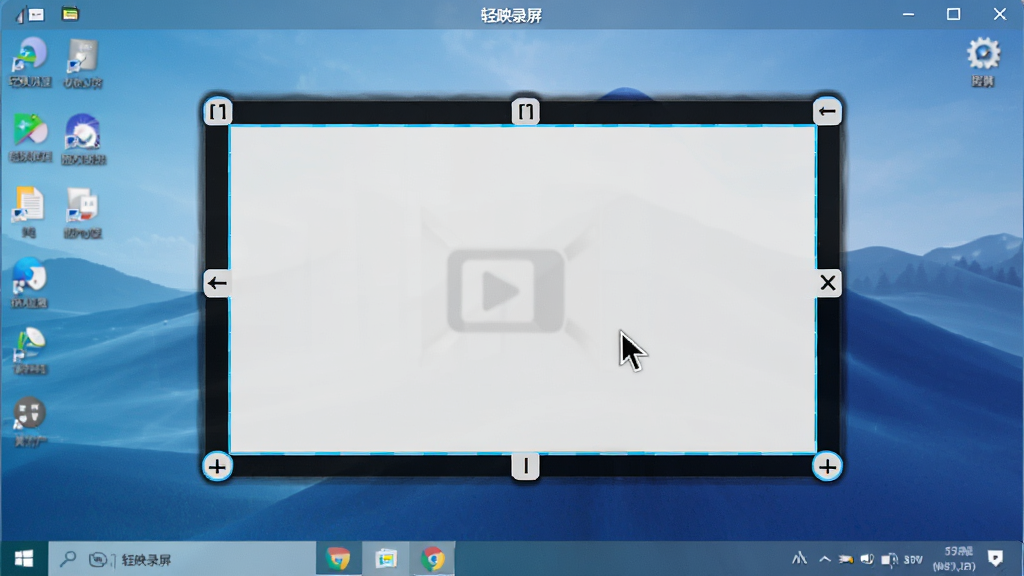Image resolution: width=1024 pixels, height=576 pixels.
Task: Click the arrow handle on the frame's top-right corner
Action: tap(827, 112)
